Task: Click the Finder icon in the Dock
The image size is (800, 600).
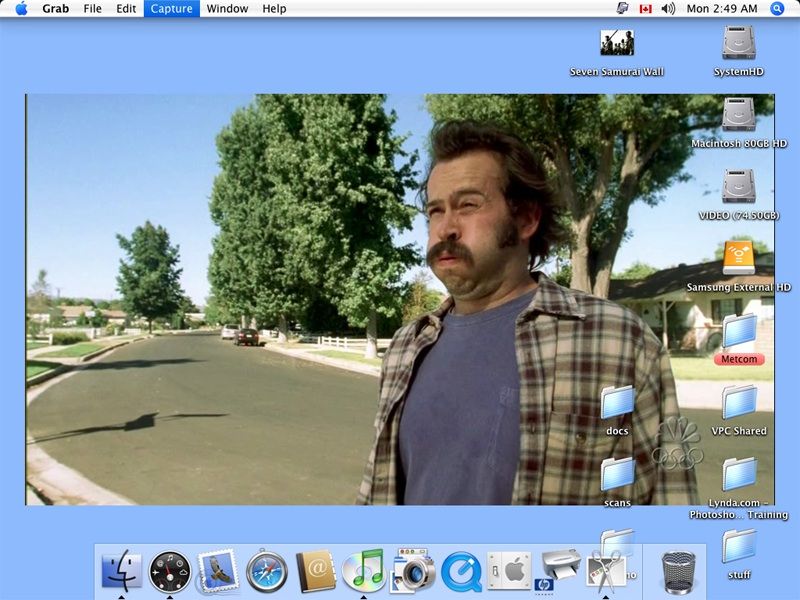Action: pyautogui.click(x=121, y=571)
